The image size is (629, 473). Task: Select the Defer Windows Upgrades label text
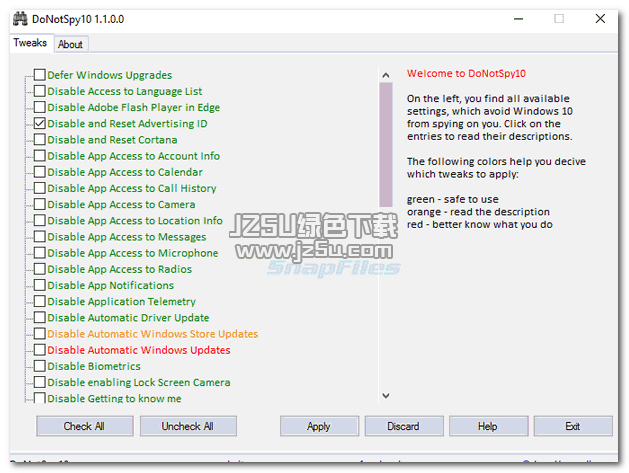(110, 75)
